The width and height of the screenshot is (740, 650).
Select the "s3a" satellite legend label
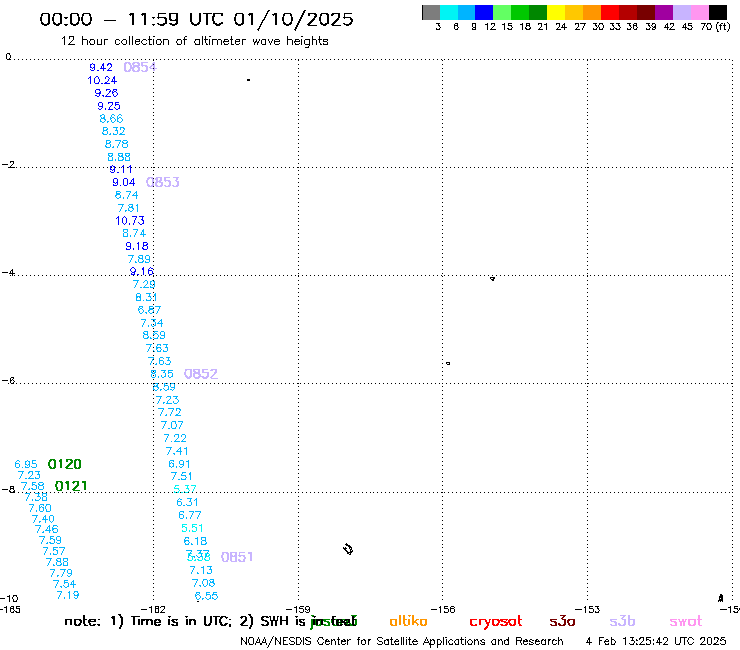(x=562, y=621)
